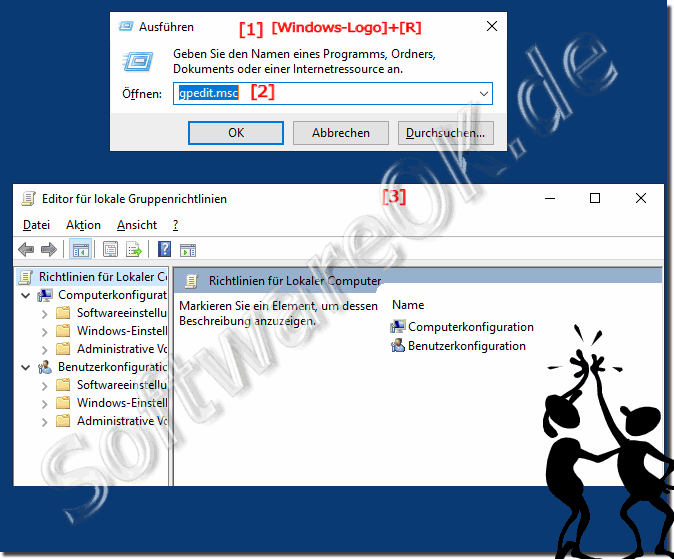Click Abbrechen in the Ausführen dialog
This screenshot has height=559, width=674.
[341, 133]
